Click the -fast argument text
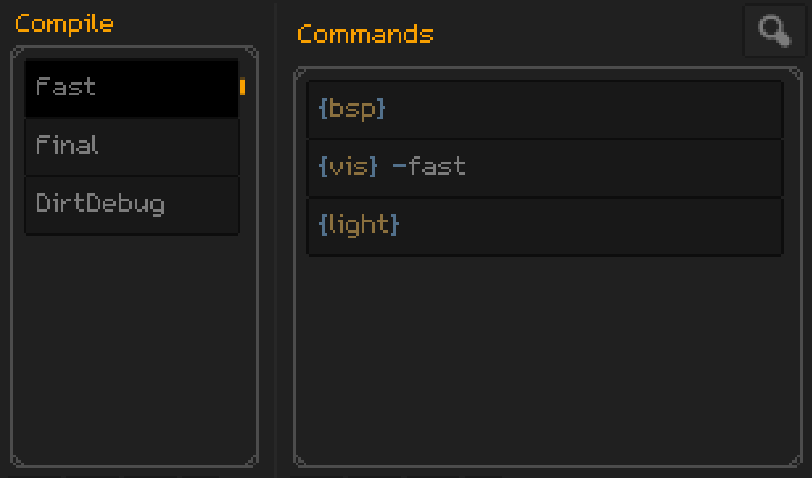This screenshot has height=478, width=812. (x=429, y=167)
